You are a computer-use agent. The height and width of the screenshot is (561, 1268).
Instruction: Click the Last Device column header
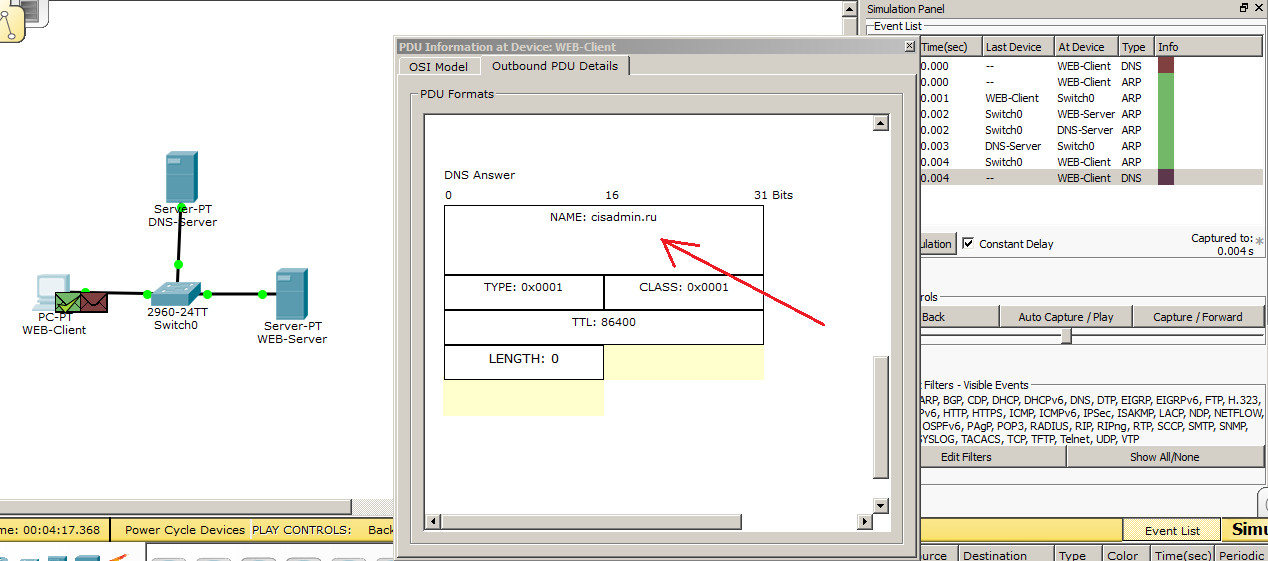[1017, 47]
